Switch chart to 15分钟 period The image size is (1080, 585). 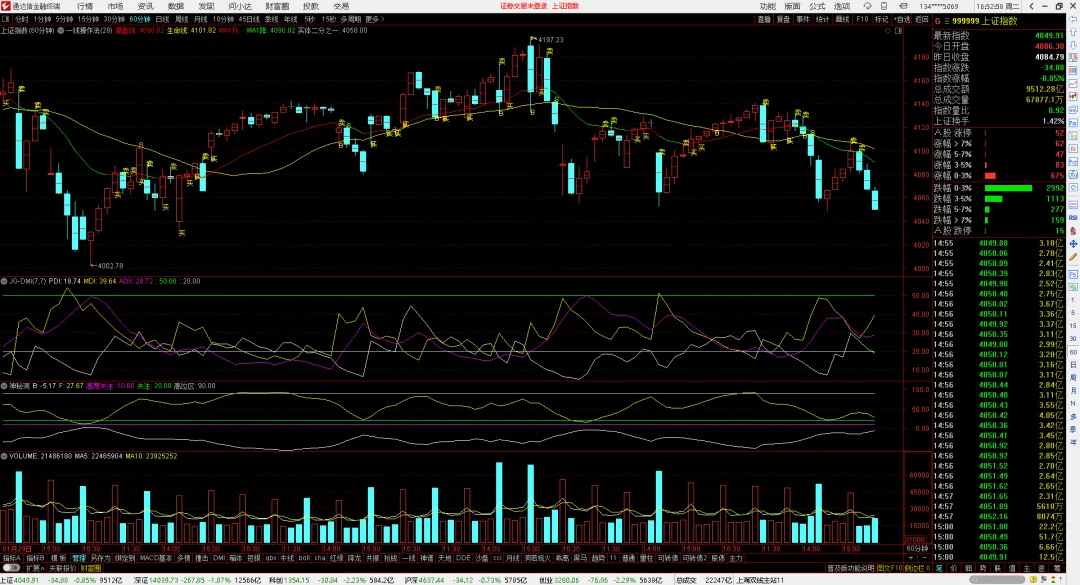click(88, 19)
